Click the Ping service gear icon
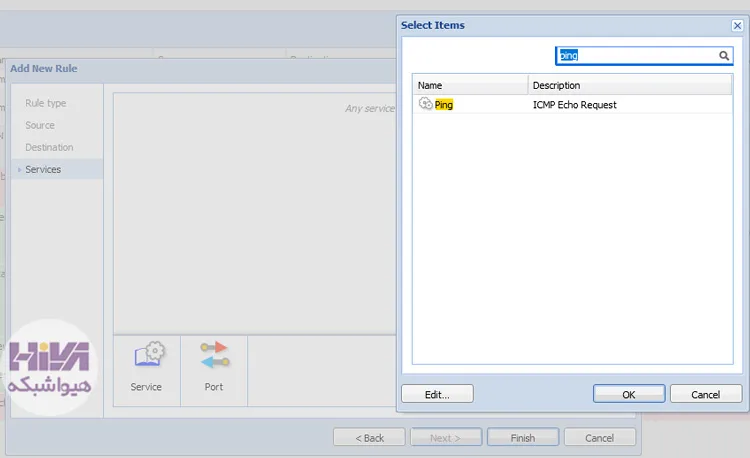The image size is (750, 458). point(425,104)
